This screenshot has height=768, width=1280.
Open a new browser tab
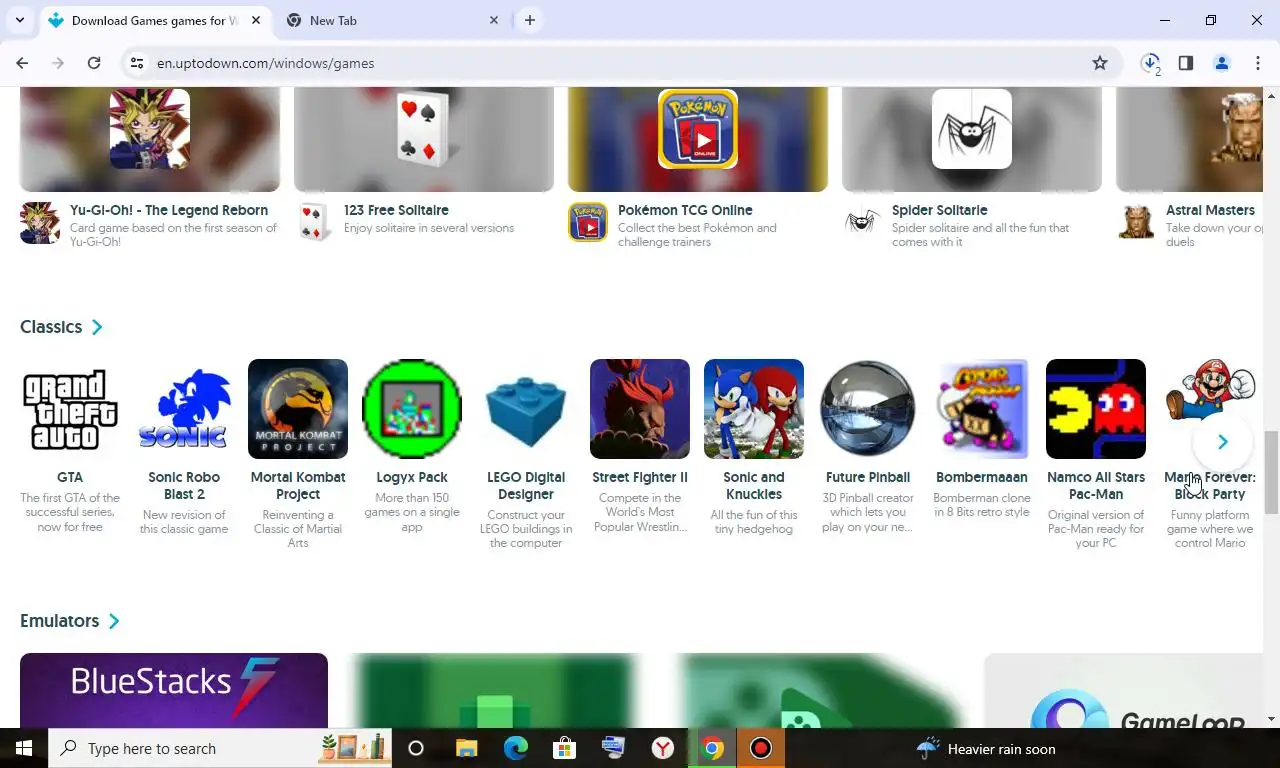pyautogui.click(x=530, y=20)
